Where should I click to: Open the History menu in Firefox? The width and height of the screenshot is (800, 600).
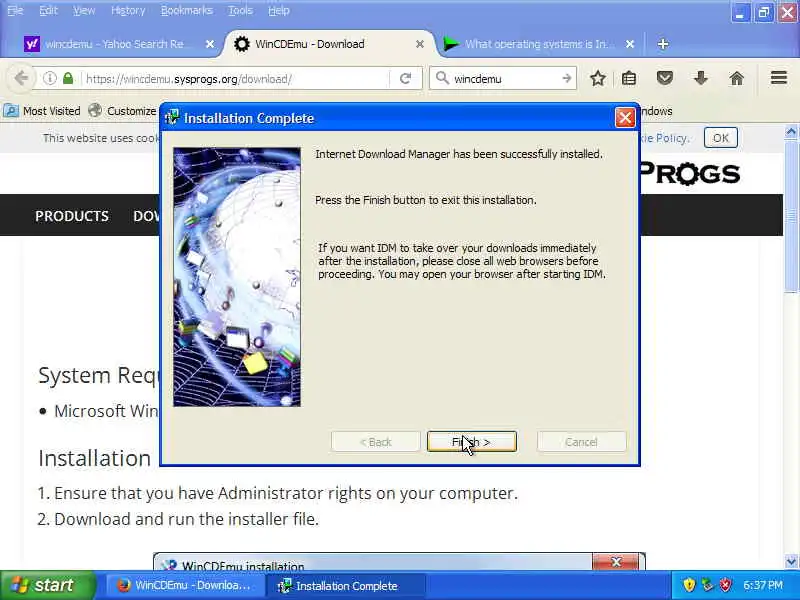pyautogui.click(x=128, y=10)
